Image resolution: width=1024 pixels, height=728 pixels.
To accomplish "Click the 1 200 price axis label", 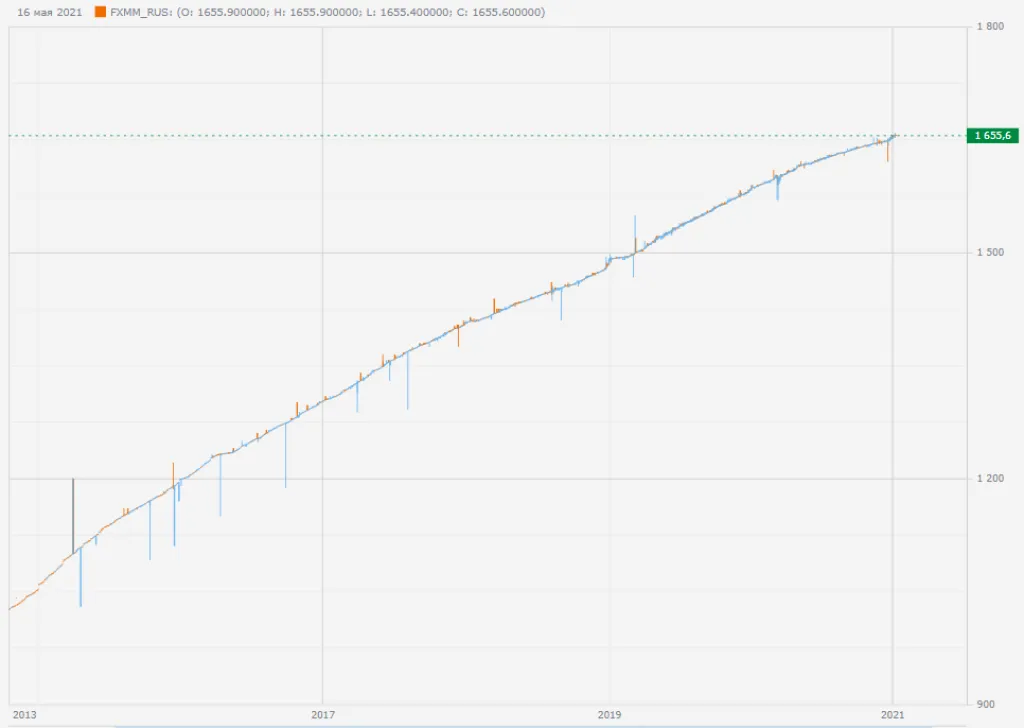I will (x=990, y=479).
